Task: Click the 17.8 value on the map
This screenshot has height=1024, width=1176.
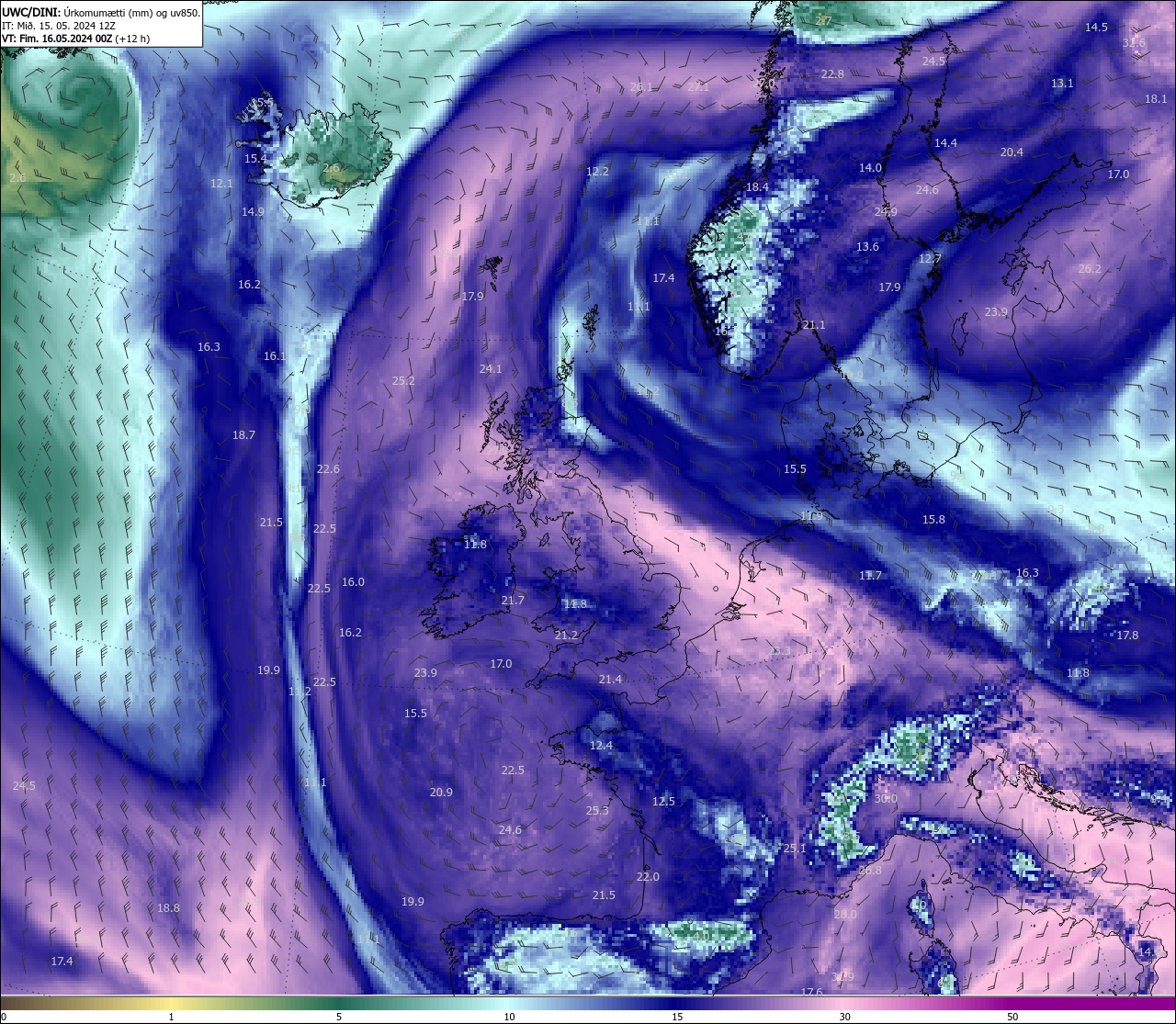Action: pos(1127,636)
